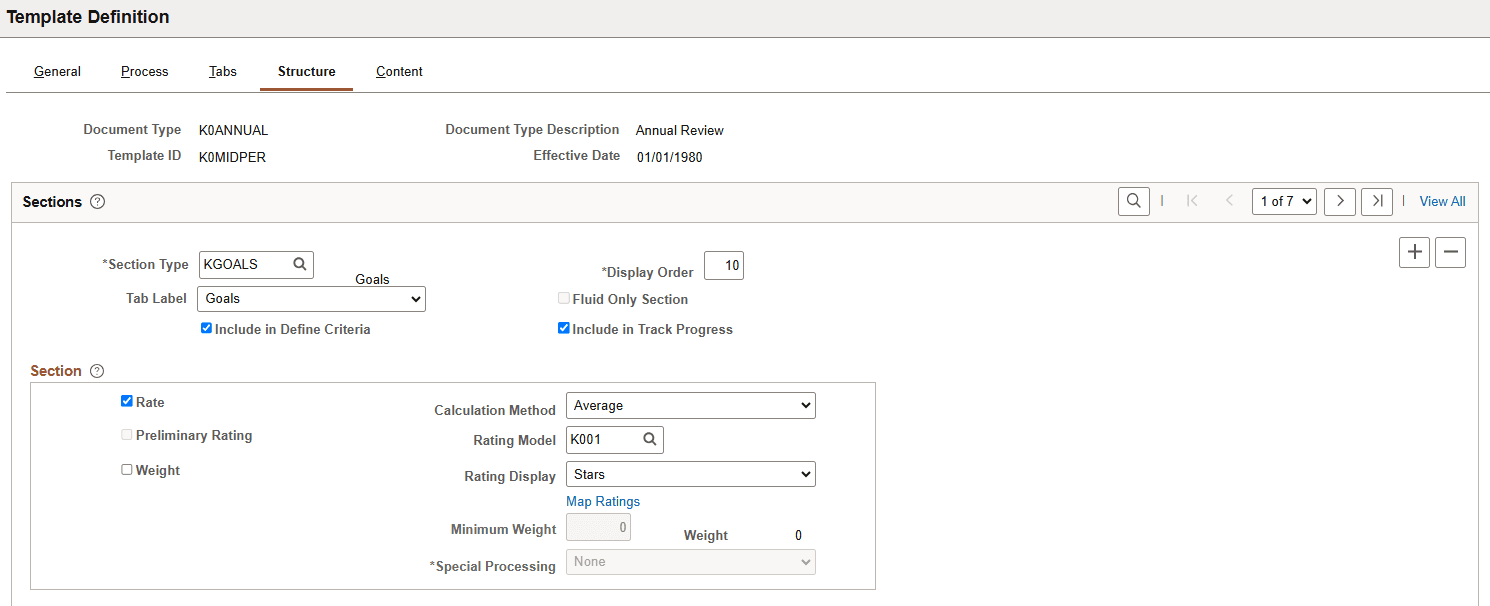Click the Section Type lookup magnifier
The image size is (1490, 606).
pos(300,264)
